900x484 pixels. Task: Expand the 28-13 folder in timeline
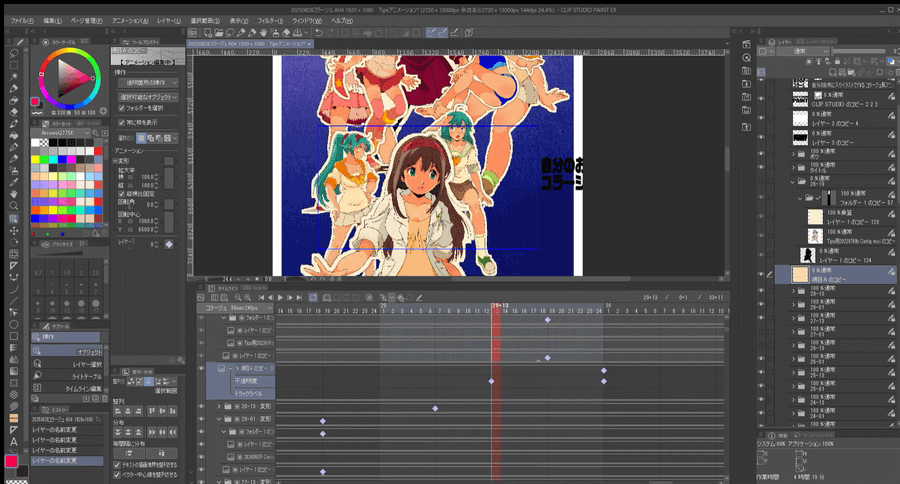click(x=218, y=407)
